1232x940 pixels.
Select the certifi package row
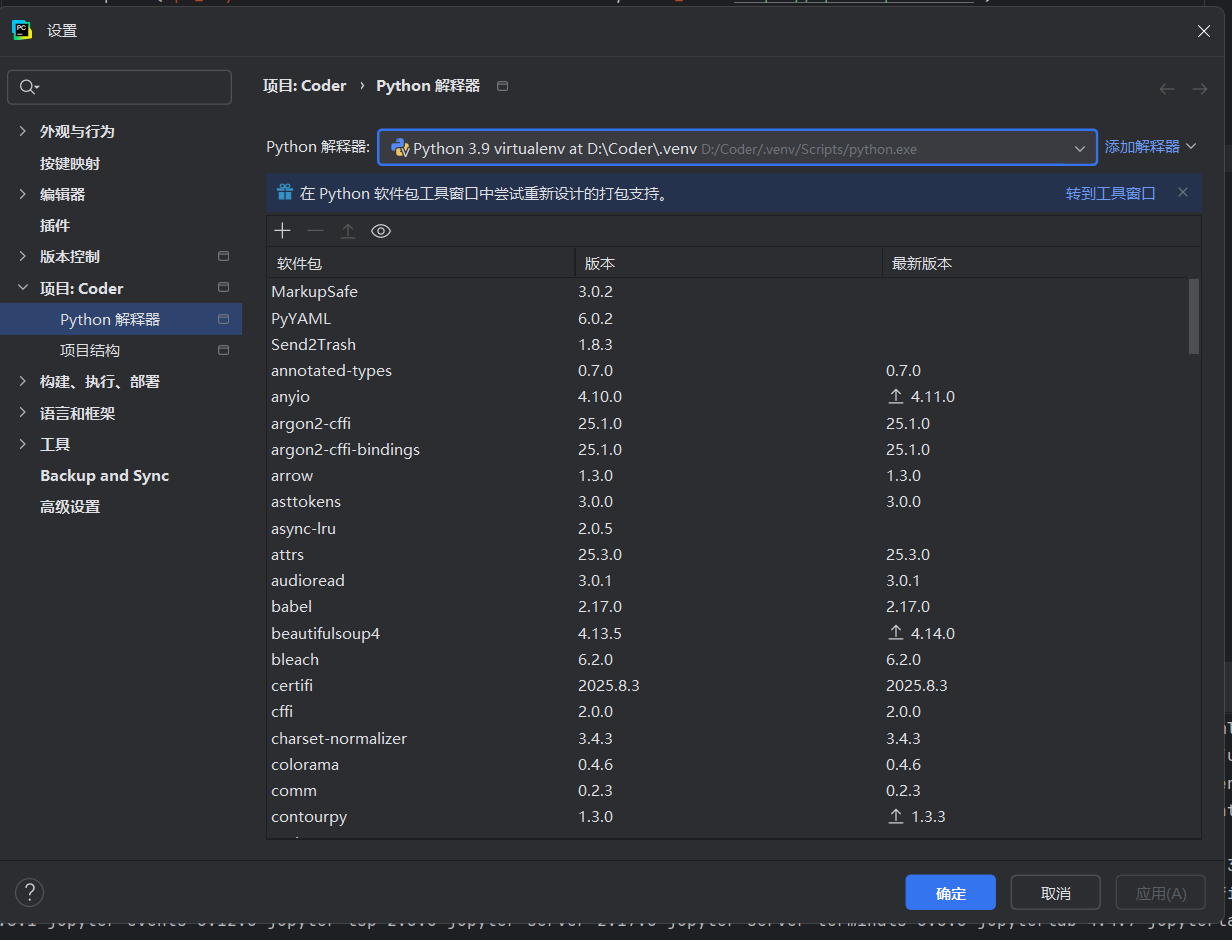coord(727,686)
